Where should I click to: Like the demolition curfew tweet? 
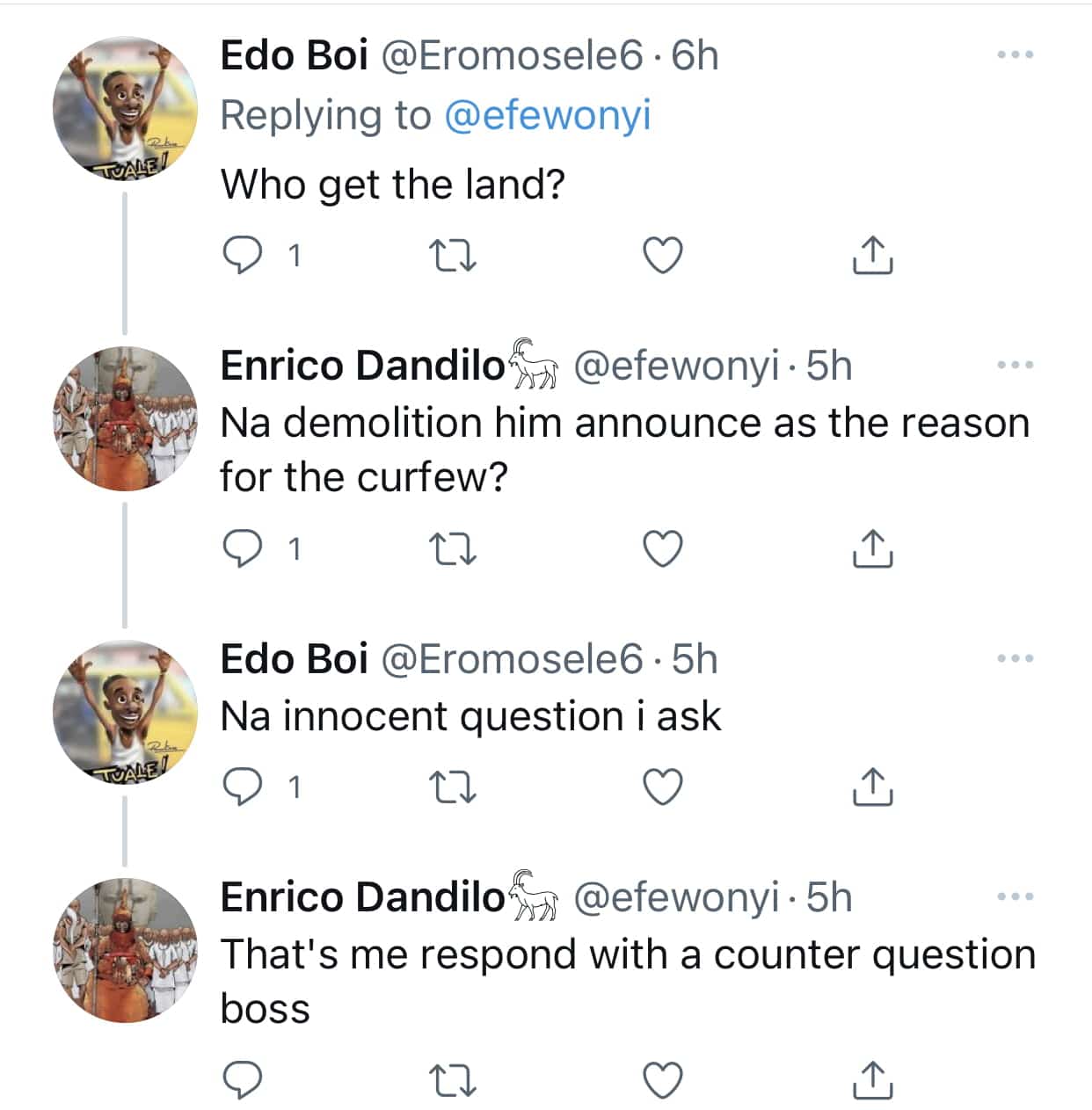[663, 549]
